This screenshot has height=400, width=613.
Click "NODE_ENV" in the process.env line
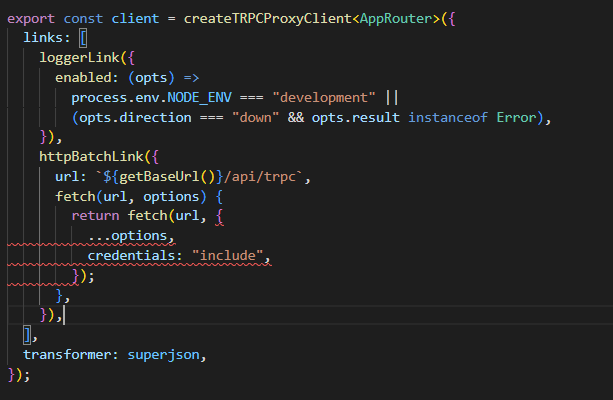[199, 97]
